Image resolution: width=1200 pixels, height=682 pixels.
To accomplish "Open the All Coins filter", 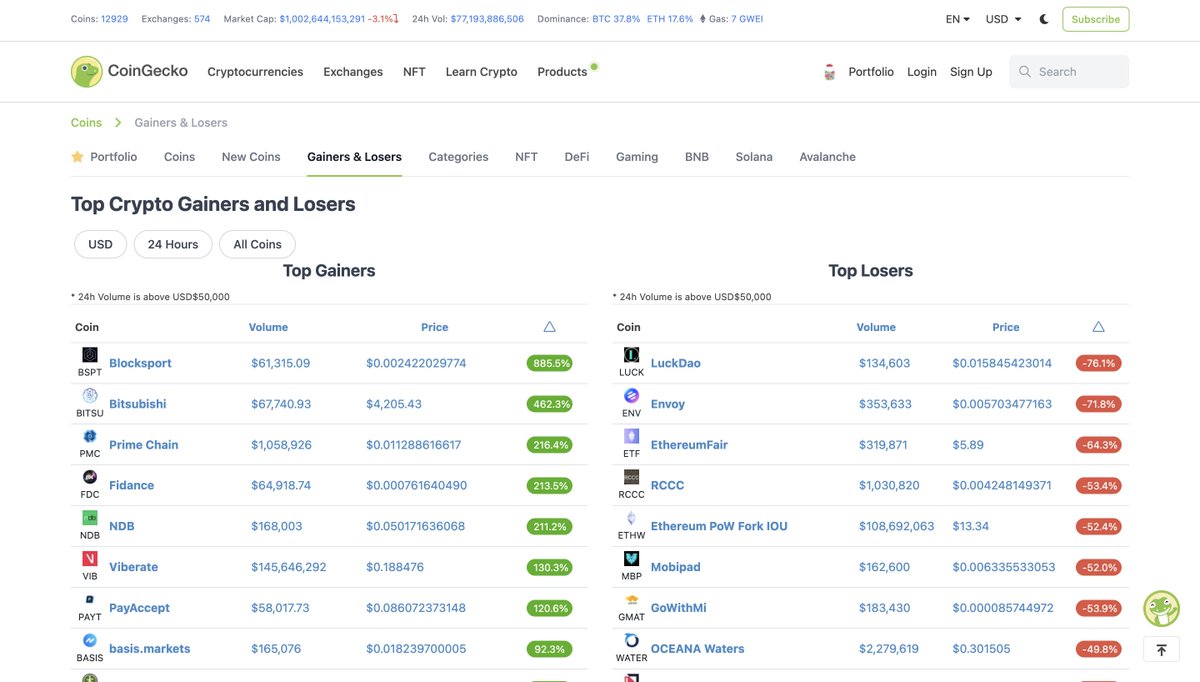I will pos(257,244).
